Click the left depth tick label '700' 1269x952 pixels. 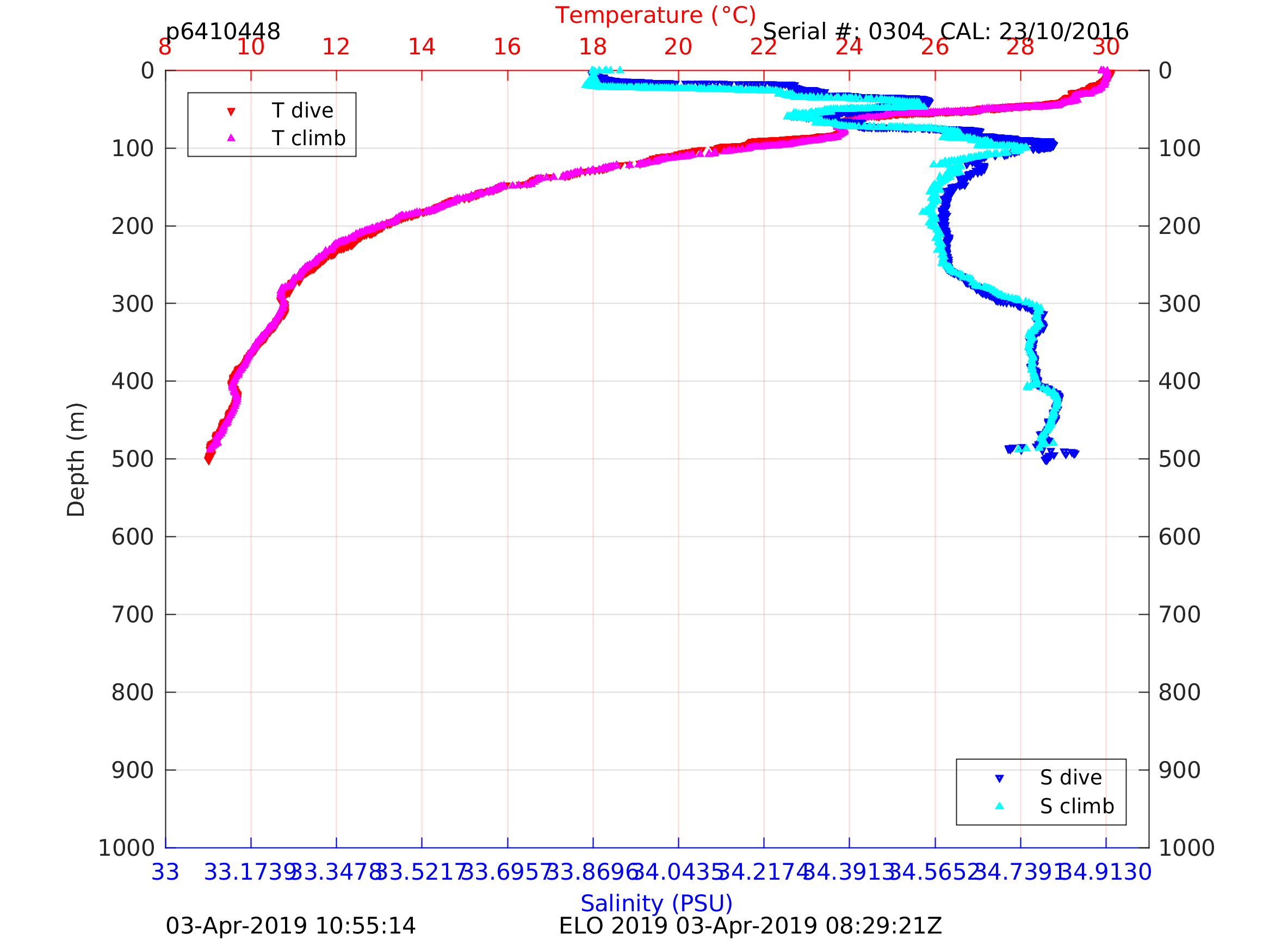(x=133, y=615)
